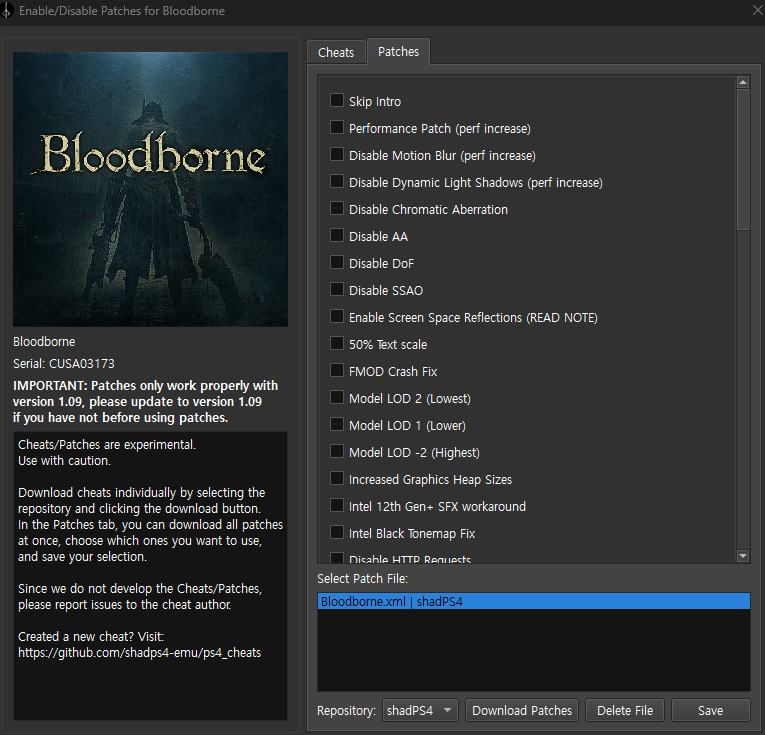Open the Repository shadPS4 dropdown
The width and height of the screenshot is (765, 735).
[x=420, y=710]
